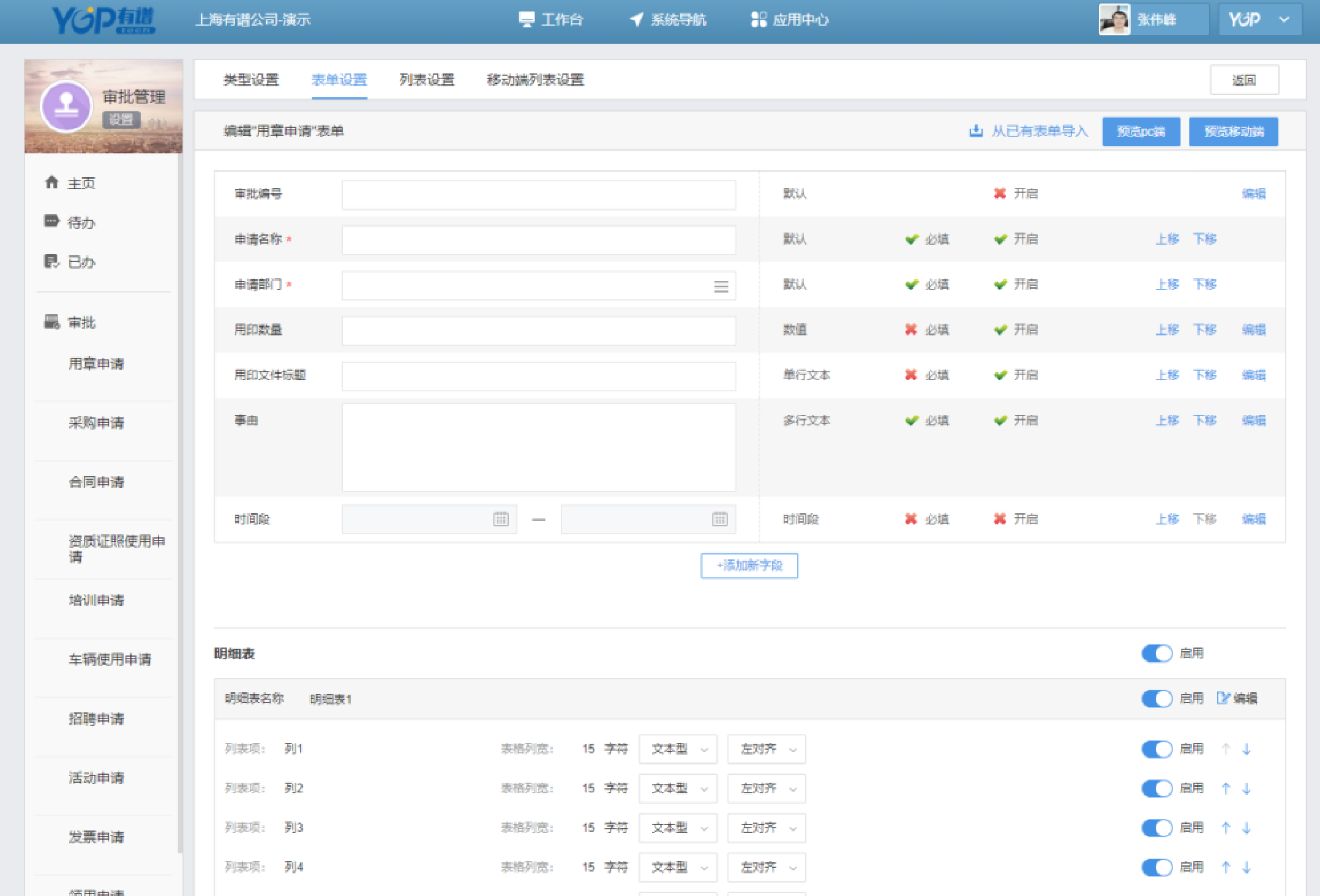Click calendar icon in first 时间段 date box
This screenshot has height=896, width=1320.
(x=501, y=519)
